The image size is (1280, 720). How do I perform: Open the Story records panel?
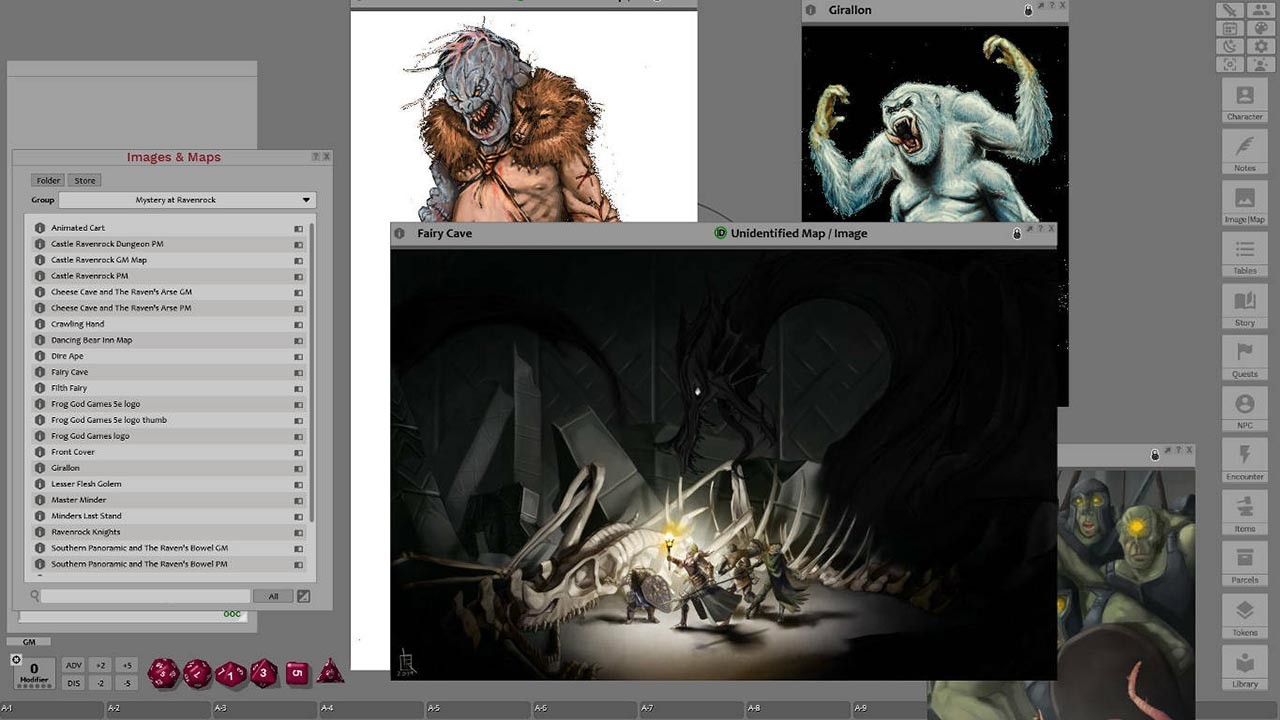coord(1244,305)
